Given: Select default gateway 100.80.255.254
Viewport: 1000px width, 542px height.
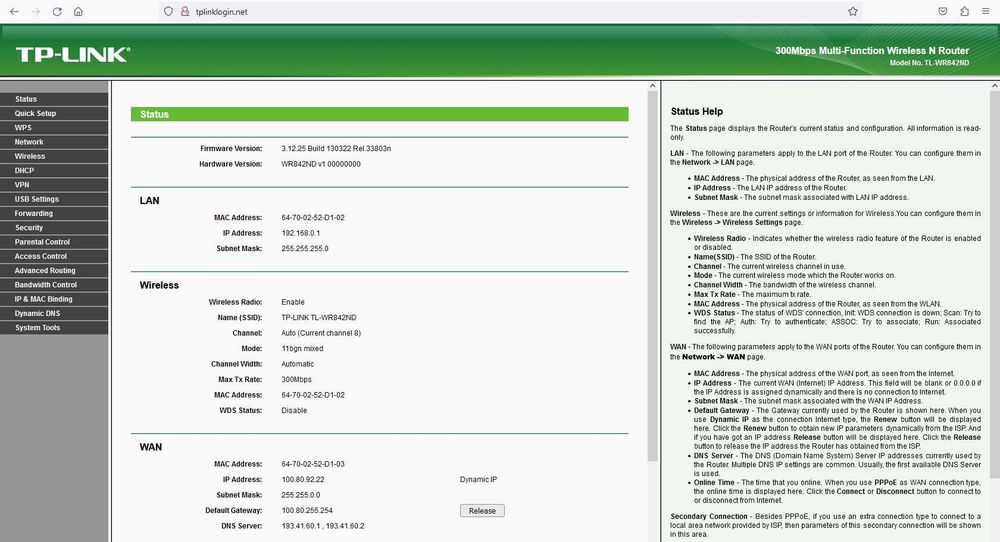Looking at the screenshot, I should (307, 511).
